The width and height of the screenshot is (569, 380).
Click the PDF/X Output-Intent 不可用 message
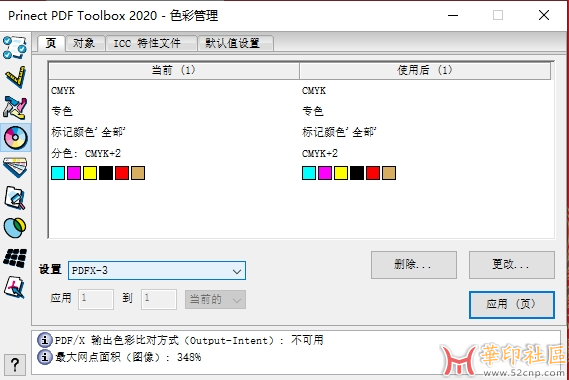pos(189,340)
